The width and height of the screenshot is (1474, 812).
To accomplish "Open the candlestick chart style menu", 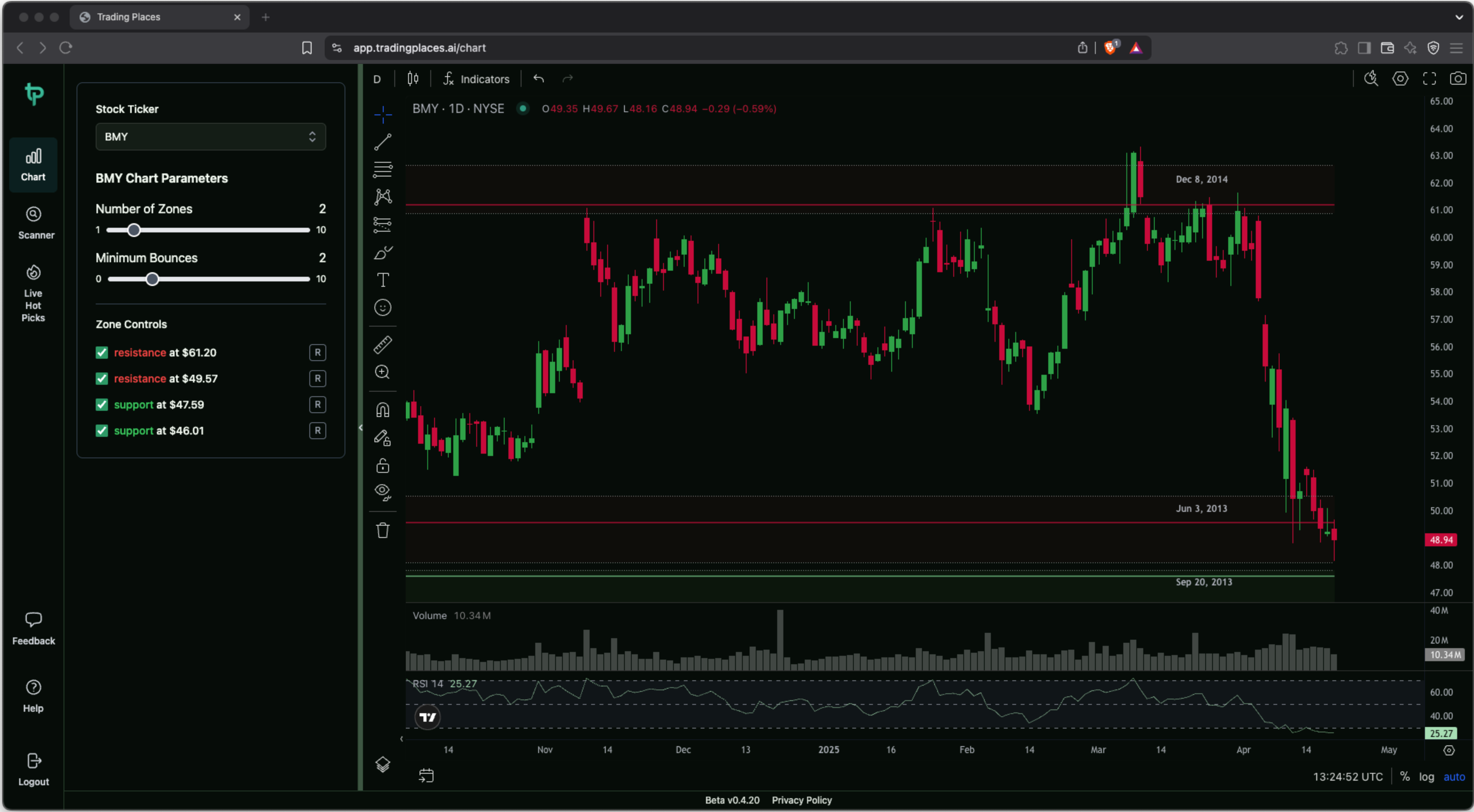I will pos(413,78).
